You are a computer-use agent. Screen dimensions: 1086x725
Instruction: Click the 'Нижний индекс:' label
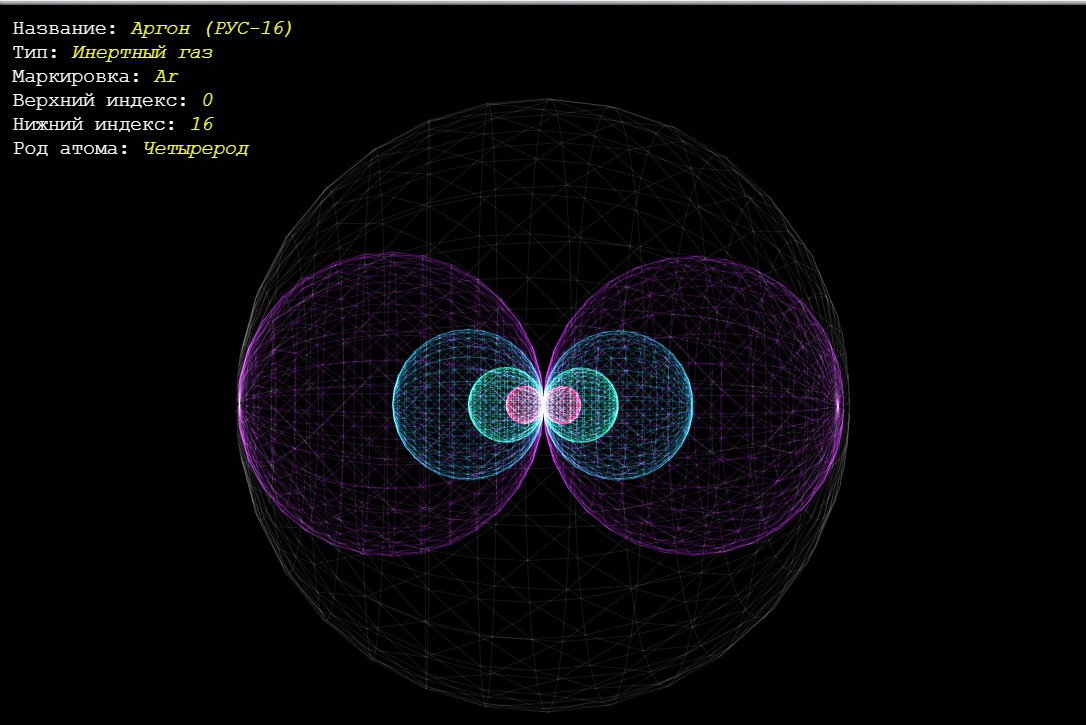click(x=94, y=125)
